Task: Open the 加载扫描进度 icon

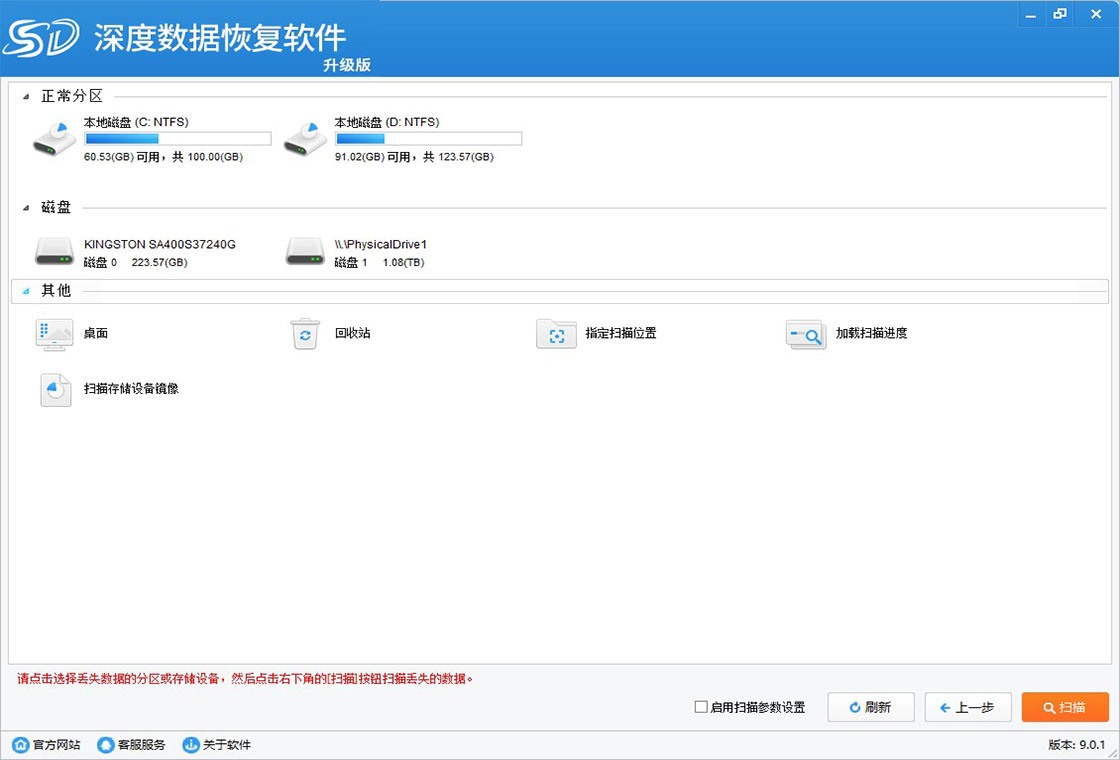Action: 806,334
